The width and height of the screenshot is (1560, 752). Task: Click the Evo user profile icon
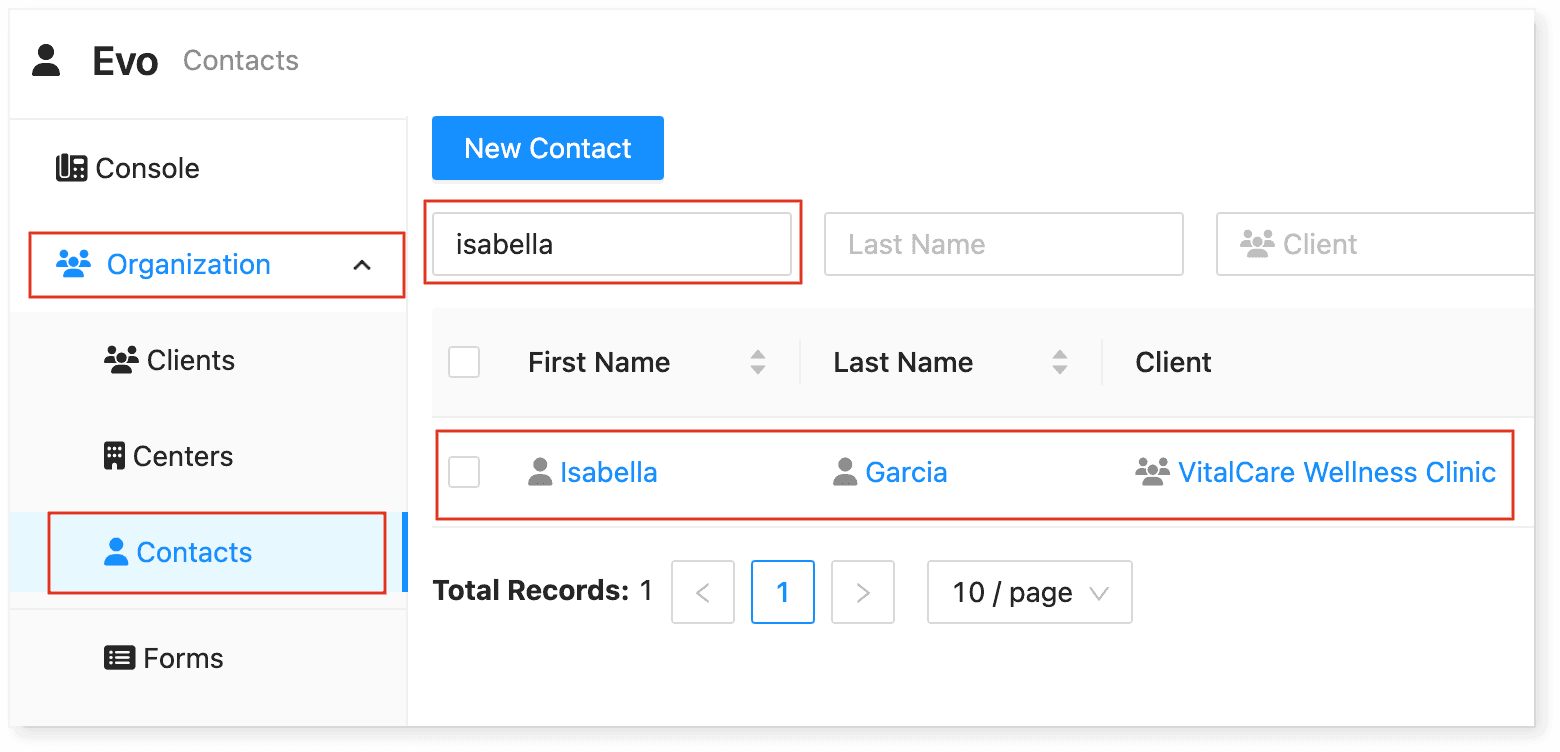tap(46, 60)
